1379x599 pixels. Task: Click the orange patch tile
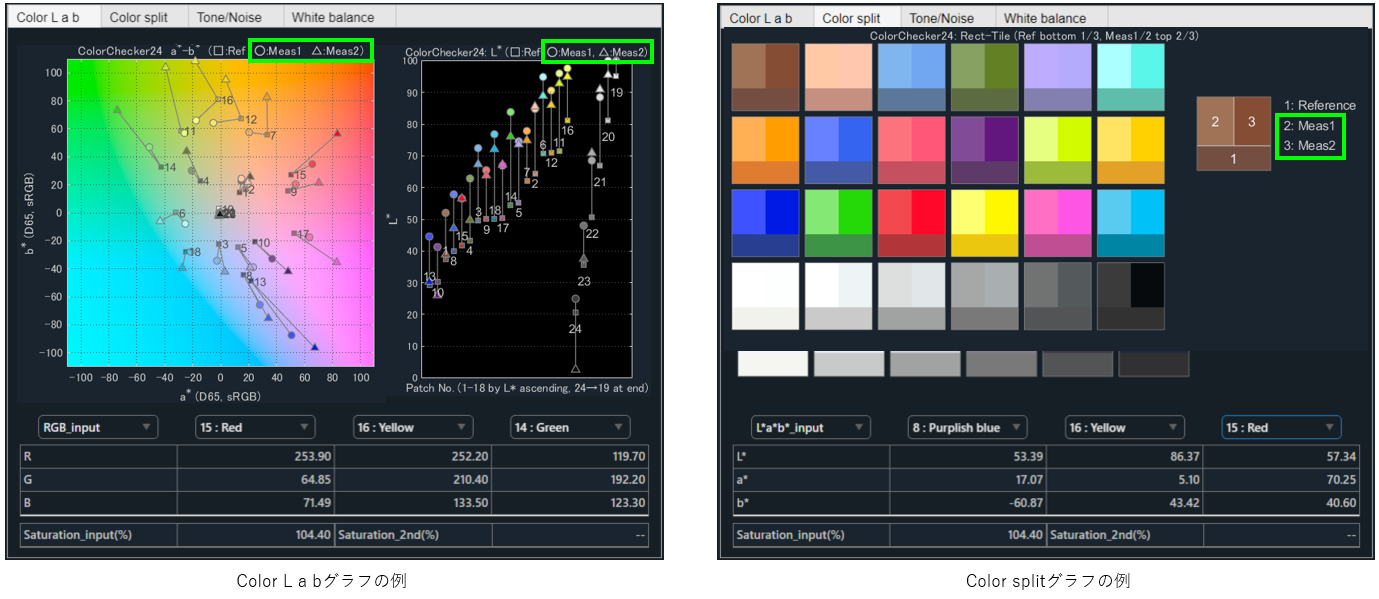point(766,150)
